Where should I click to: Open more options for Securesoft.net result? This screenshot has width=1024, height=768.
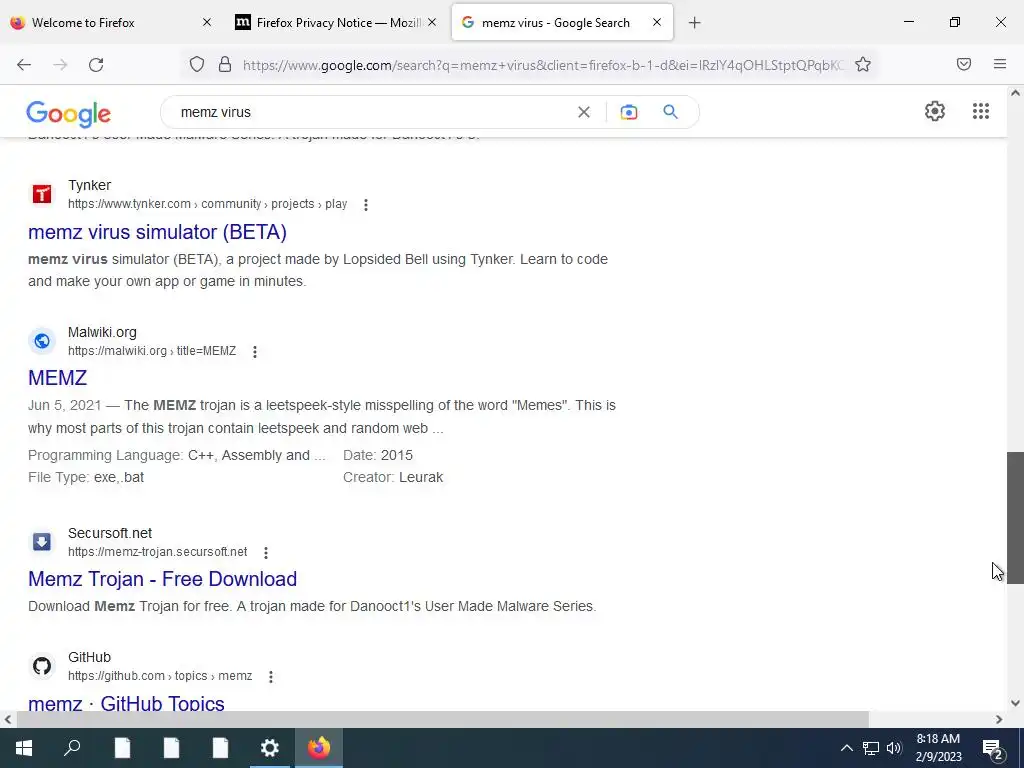click(266, 553)
